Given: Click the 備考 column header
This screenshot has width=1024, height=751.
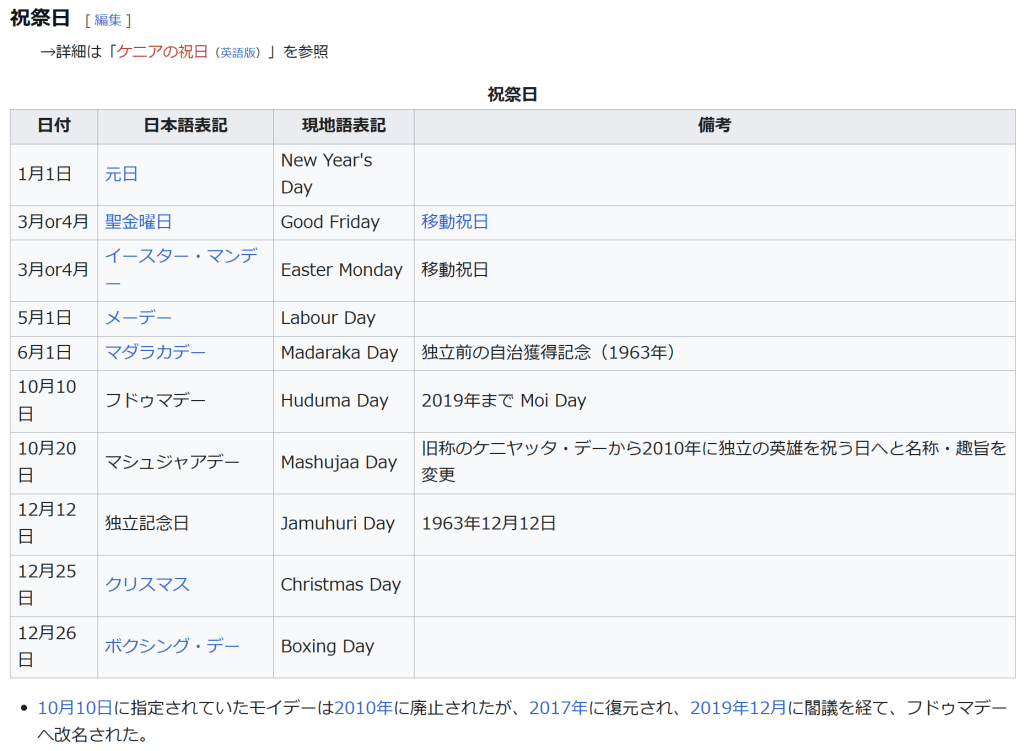Looking at the screenshot, I should click(x=714, y=126).
